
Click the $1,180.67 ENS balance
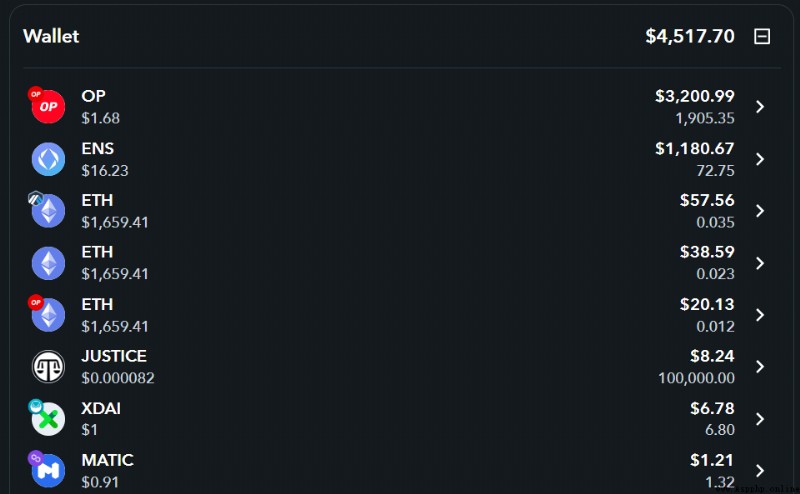695,149
